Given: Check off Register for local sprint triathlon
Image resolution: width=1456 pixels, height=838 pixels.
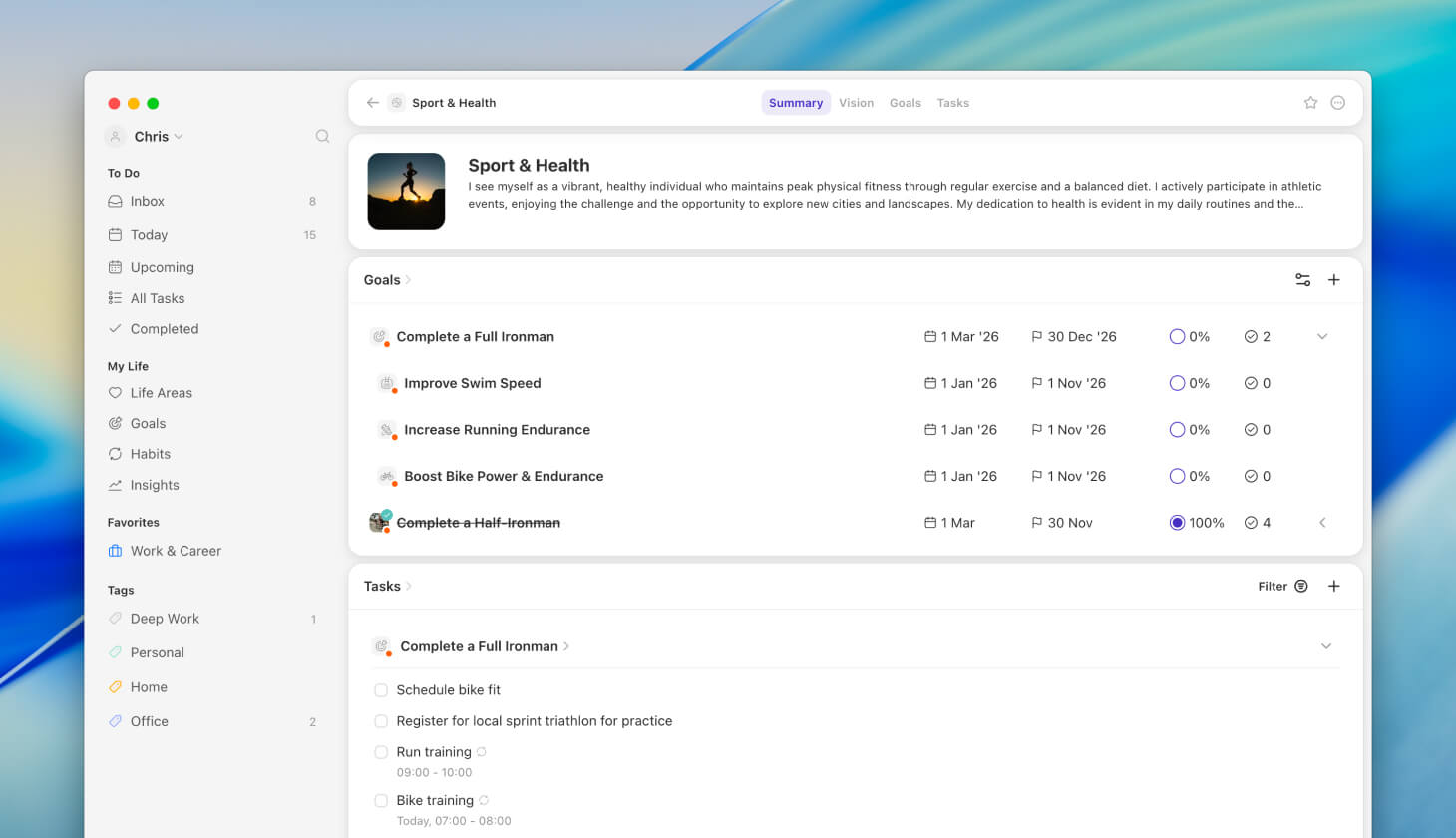Looking at the screenshot, I should pos(381,721).
